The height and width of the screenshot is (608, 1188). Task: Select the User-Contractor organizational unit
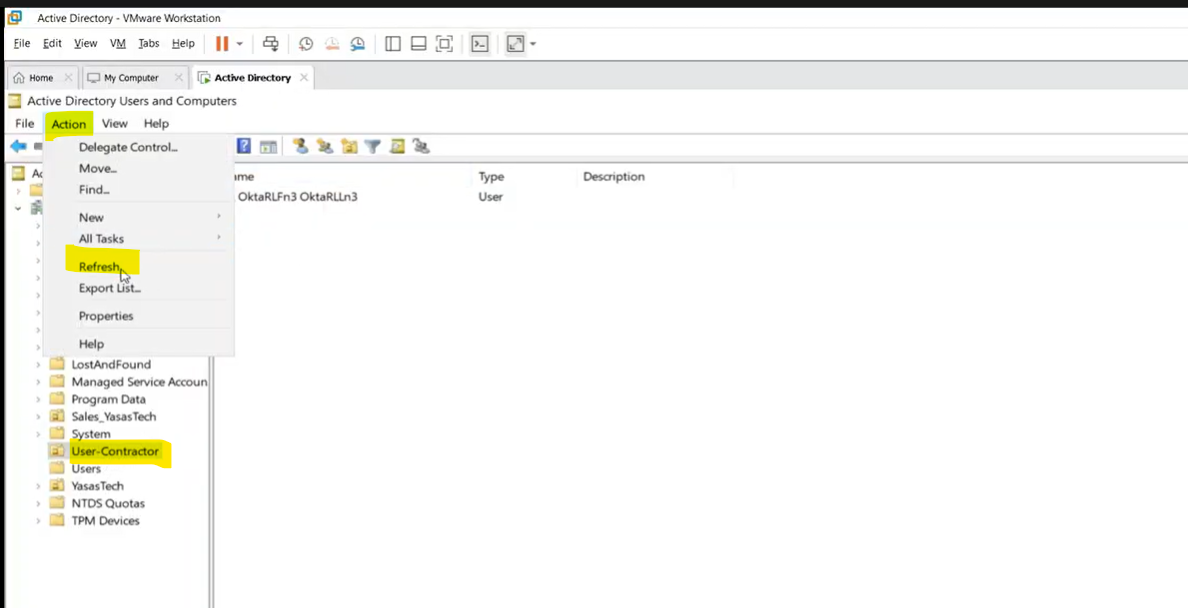pos(115,452)
